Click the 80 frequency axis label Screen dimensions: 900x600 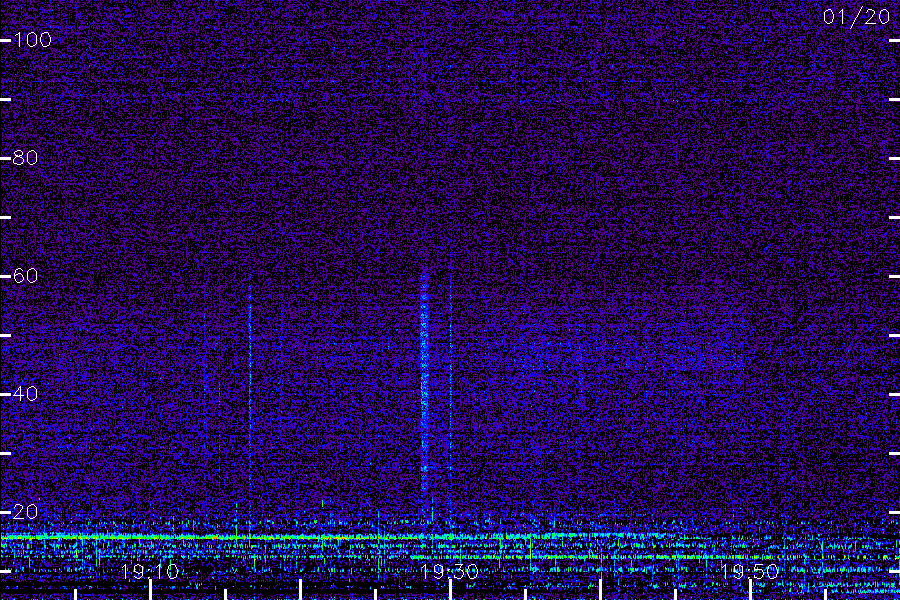[26, 157]
